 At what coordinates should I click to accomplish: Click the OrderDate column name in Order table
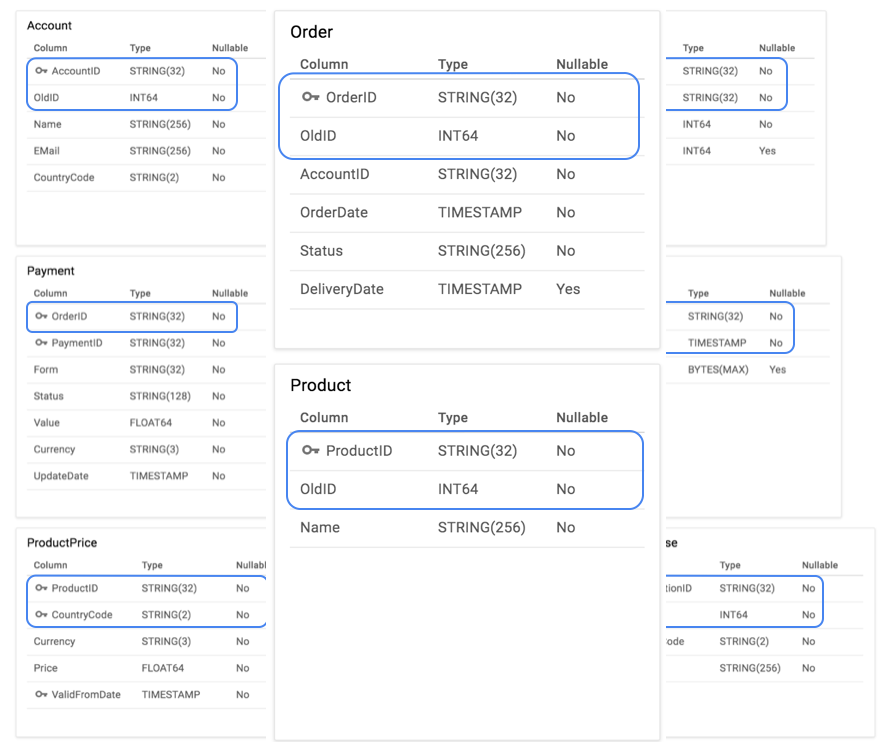click(x=334, y=212)
